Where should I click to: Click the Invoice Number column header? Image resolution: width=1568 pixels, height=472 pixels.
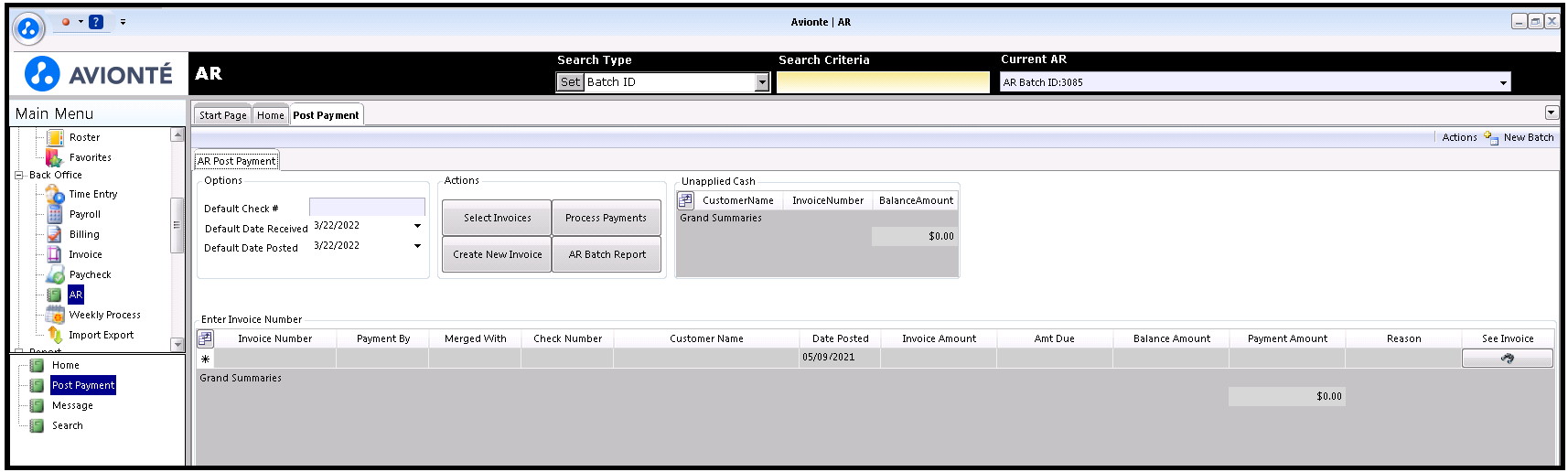[x=274, y=338]
